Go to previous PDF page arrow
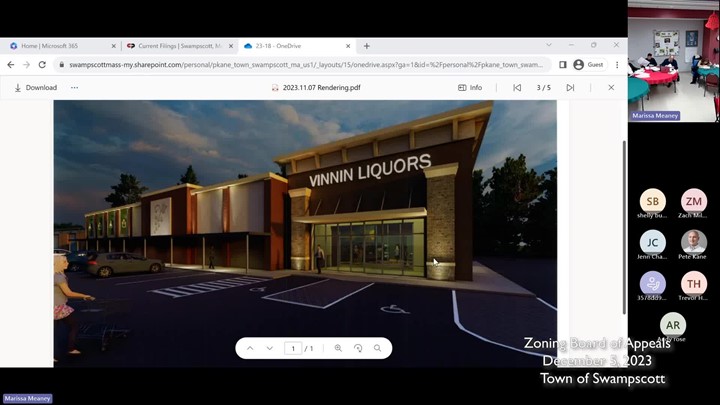The height and width of the screenshot is (405, 720). point(250,348)
